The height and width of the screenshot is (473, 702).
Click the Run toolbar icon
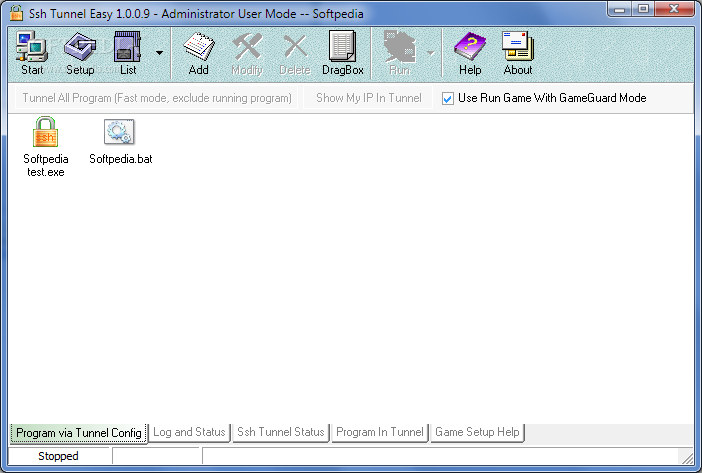click(x=399, y=53)
